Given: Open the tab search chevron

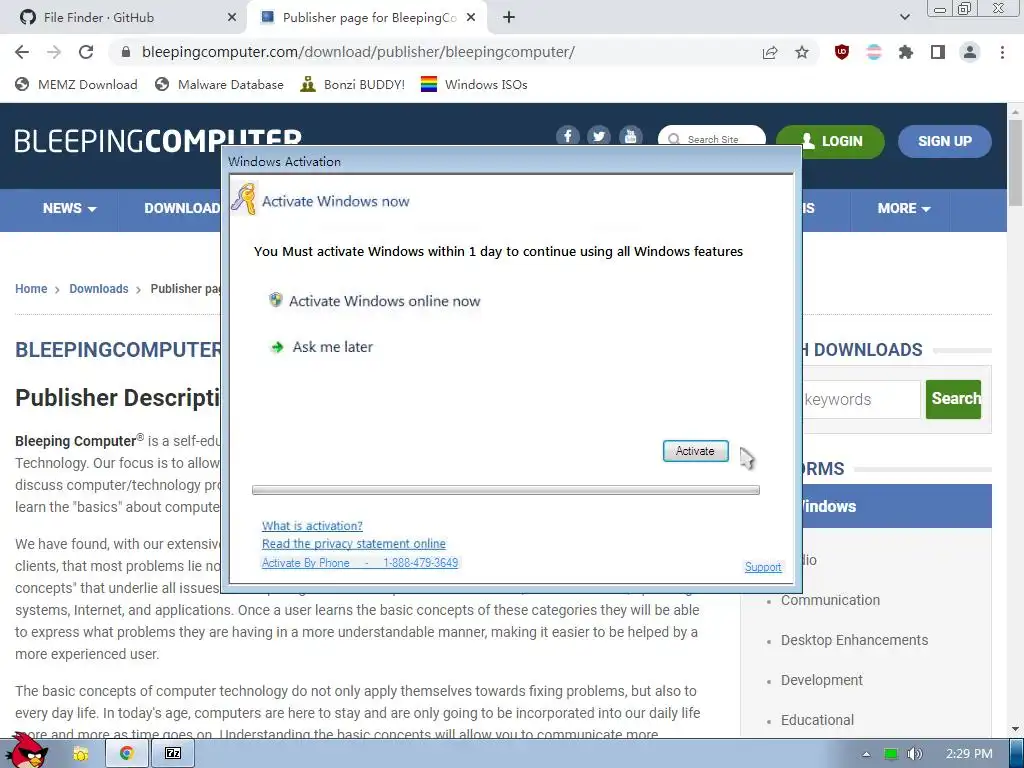Looking at the screenshot, I should point(904,18).
